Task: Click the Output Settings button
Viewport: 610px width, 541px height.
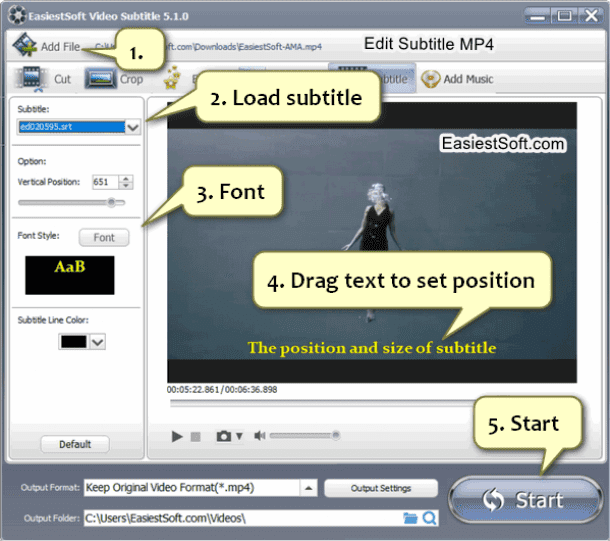Action: pyautogui.click(x=380, y=488)
